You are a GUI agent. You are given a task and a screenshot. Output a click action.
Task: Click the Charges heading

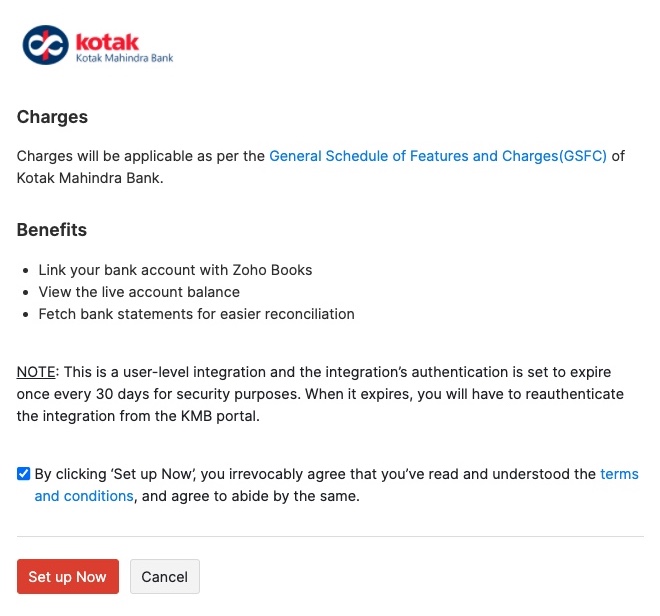[x=52, y=117]
